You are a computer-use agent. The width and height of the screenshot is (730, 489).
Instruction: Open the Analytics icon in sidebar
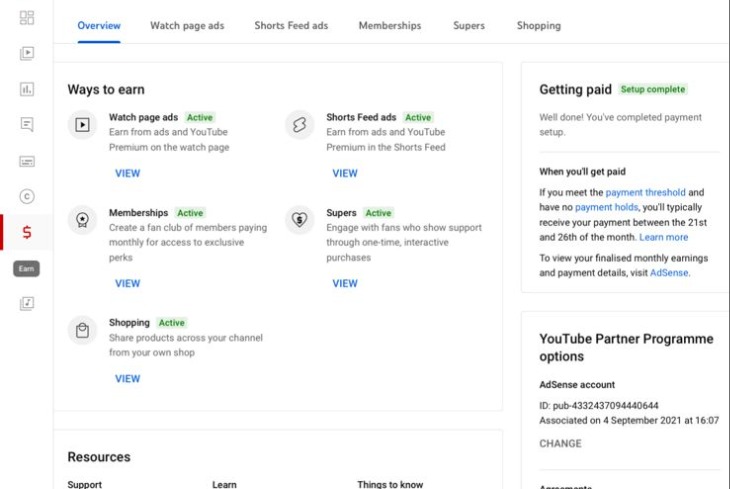27,89
